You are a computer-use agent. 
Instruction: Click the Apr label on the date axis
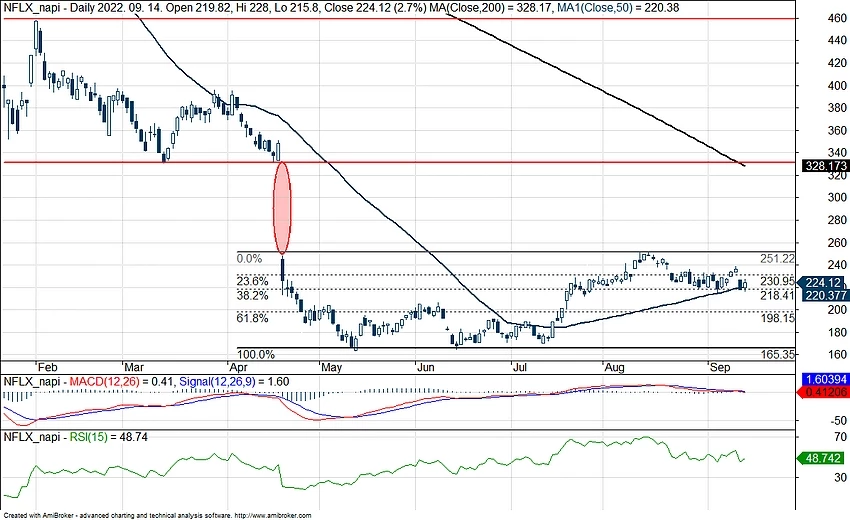[x=239, y=367]
